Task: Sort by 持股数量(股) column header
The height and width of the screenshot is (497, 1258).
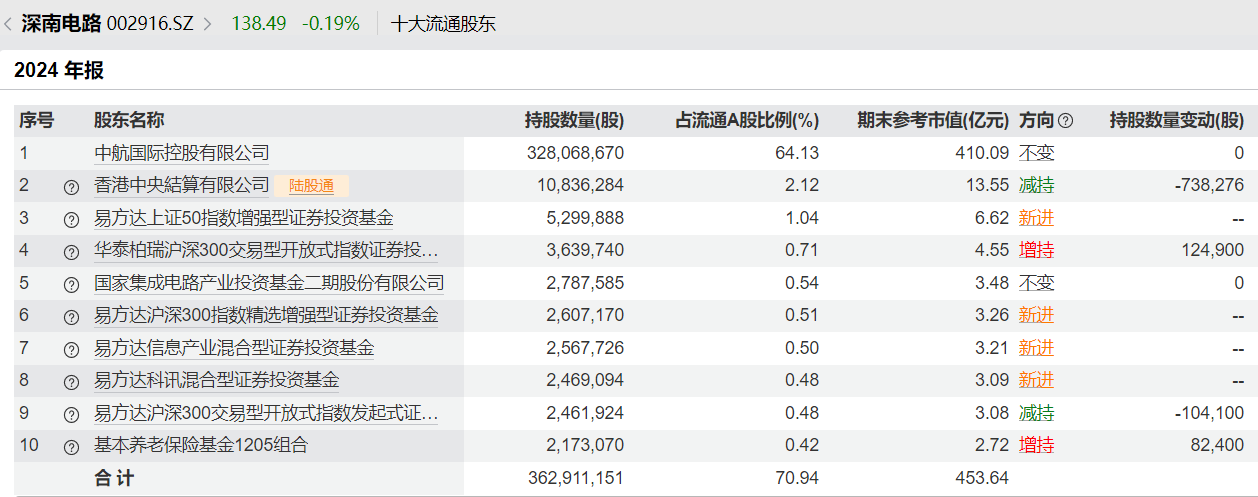Action: (x=574, y=121)
